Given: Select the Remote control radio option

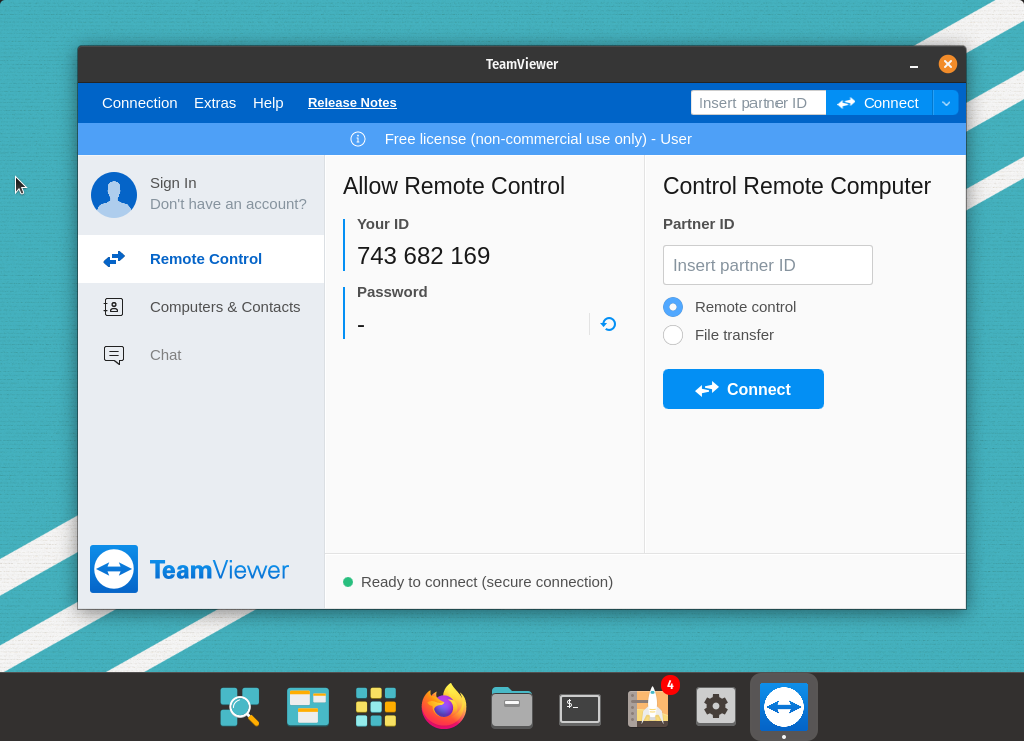Looking at the screenshot, I should click(673, 307).
